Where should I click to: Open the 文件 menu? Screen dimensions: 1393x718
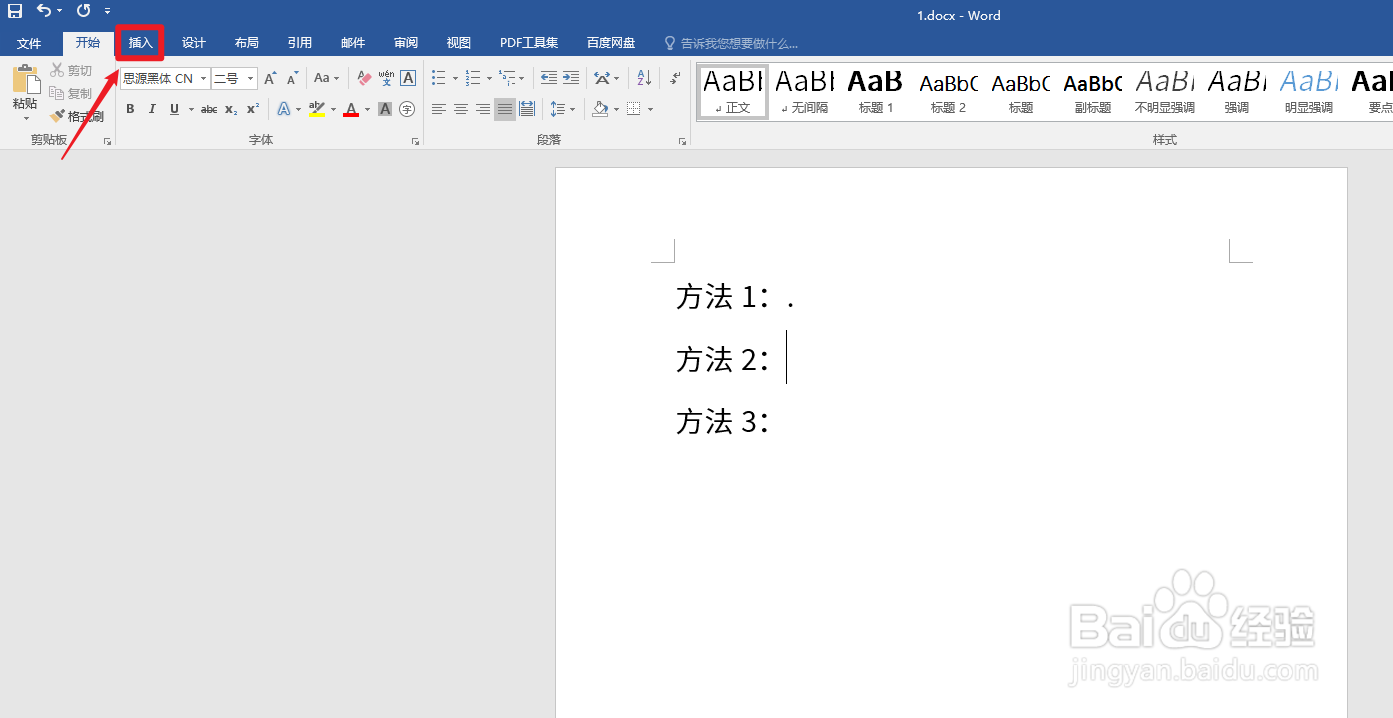29,43
